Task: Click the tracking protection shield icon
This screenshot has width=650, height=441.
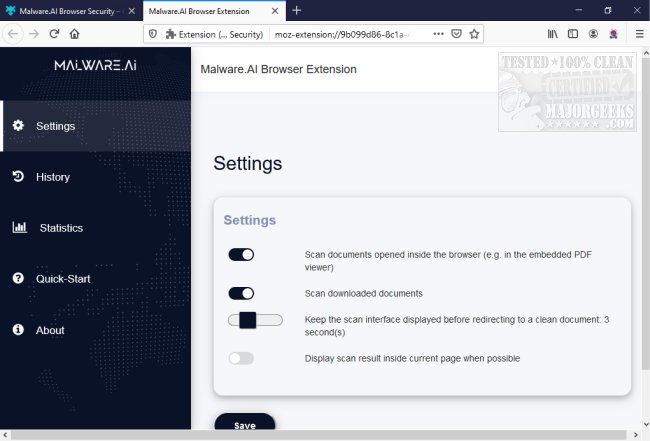Action: coord(153,34)
